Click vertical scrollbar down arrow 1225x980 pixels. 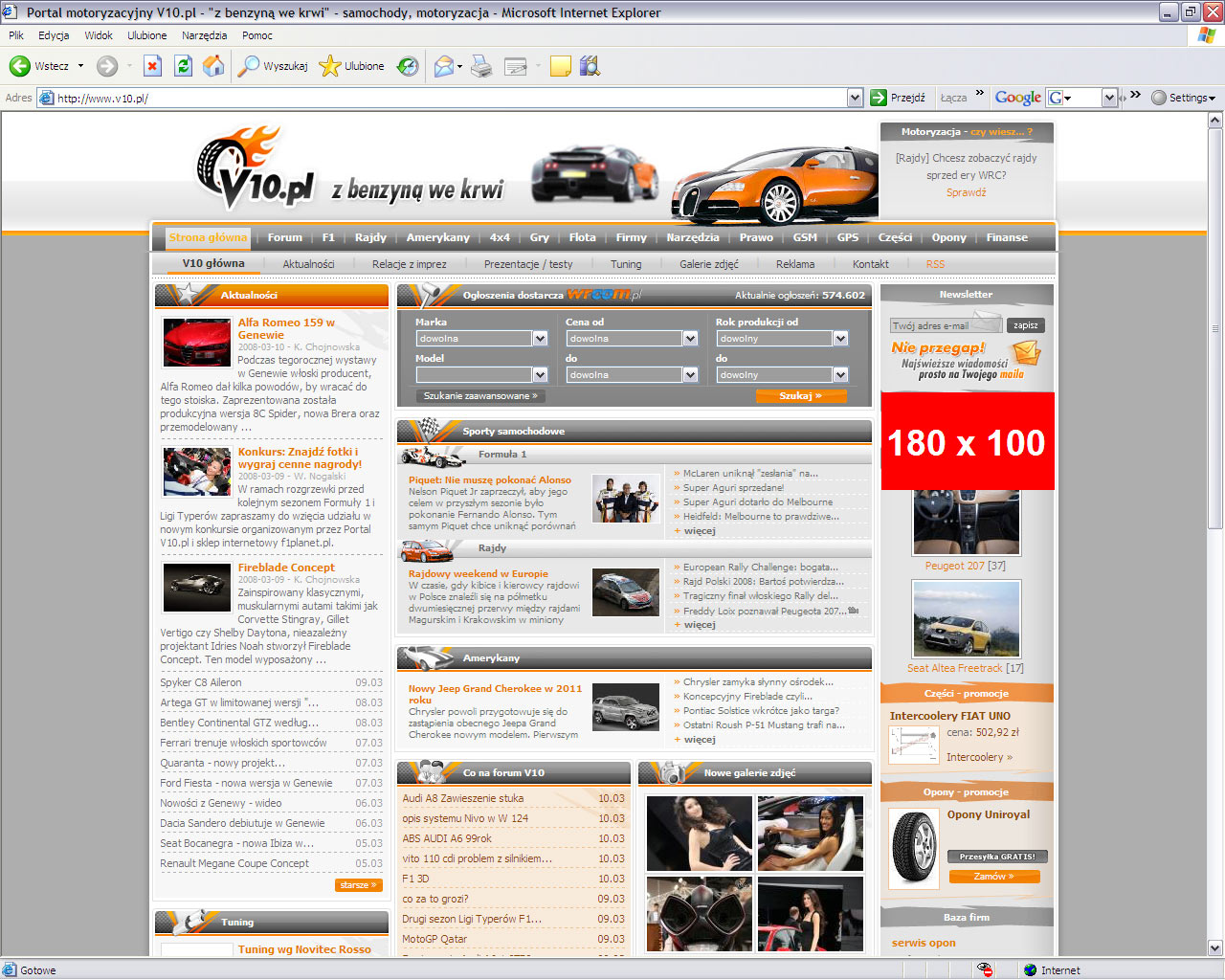(1215, 948)
